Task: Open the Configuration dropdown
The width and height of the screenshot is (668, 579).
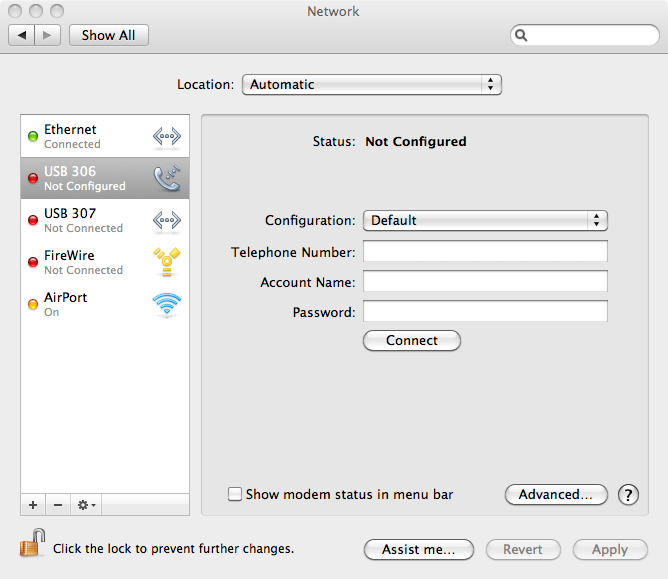Action: click(485, 220)
